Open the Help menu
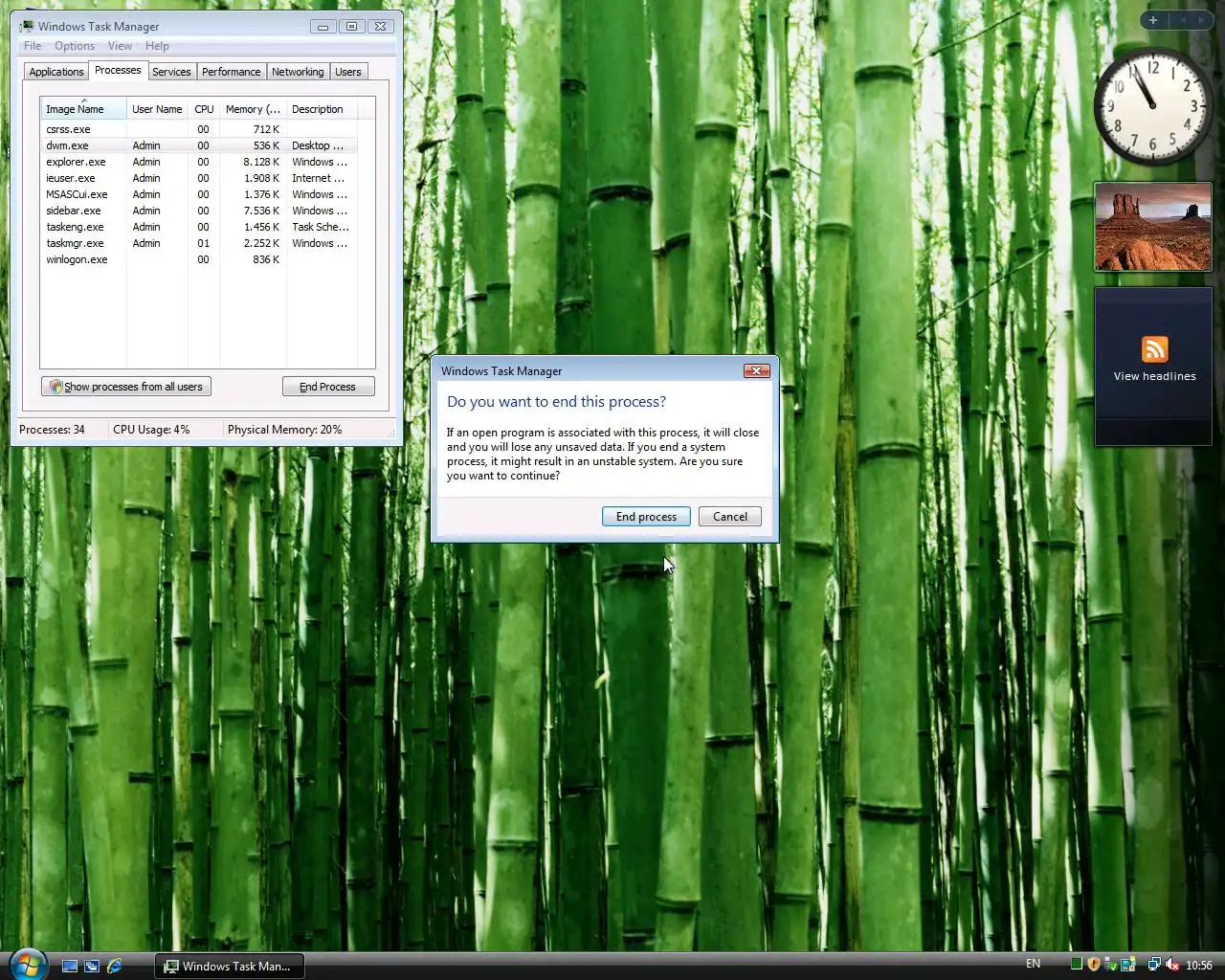Screen dimensions: 1225x980 click(157, 46)
